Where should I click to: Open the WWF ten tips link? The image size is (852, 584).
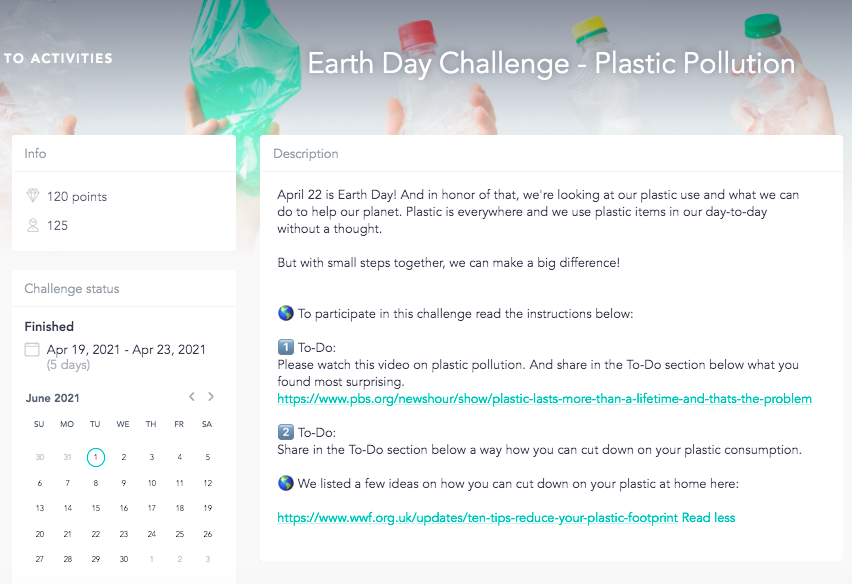click(478, 518)
